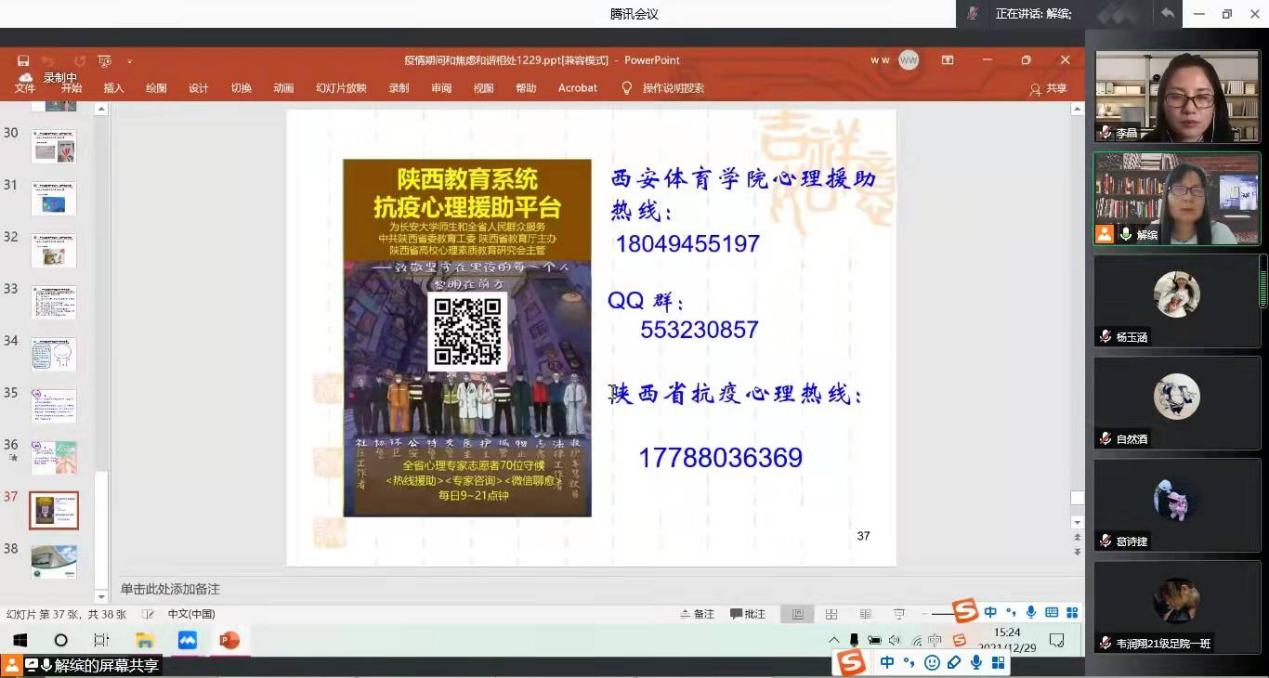Select normal view icon in status bar
This screenshot has width=1269, height=678.
(797, 614)
